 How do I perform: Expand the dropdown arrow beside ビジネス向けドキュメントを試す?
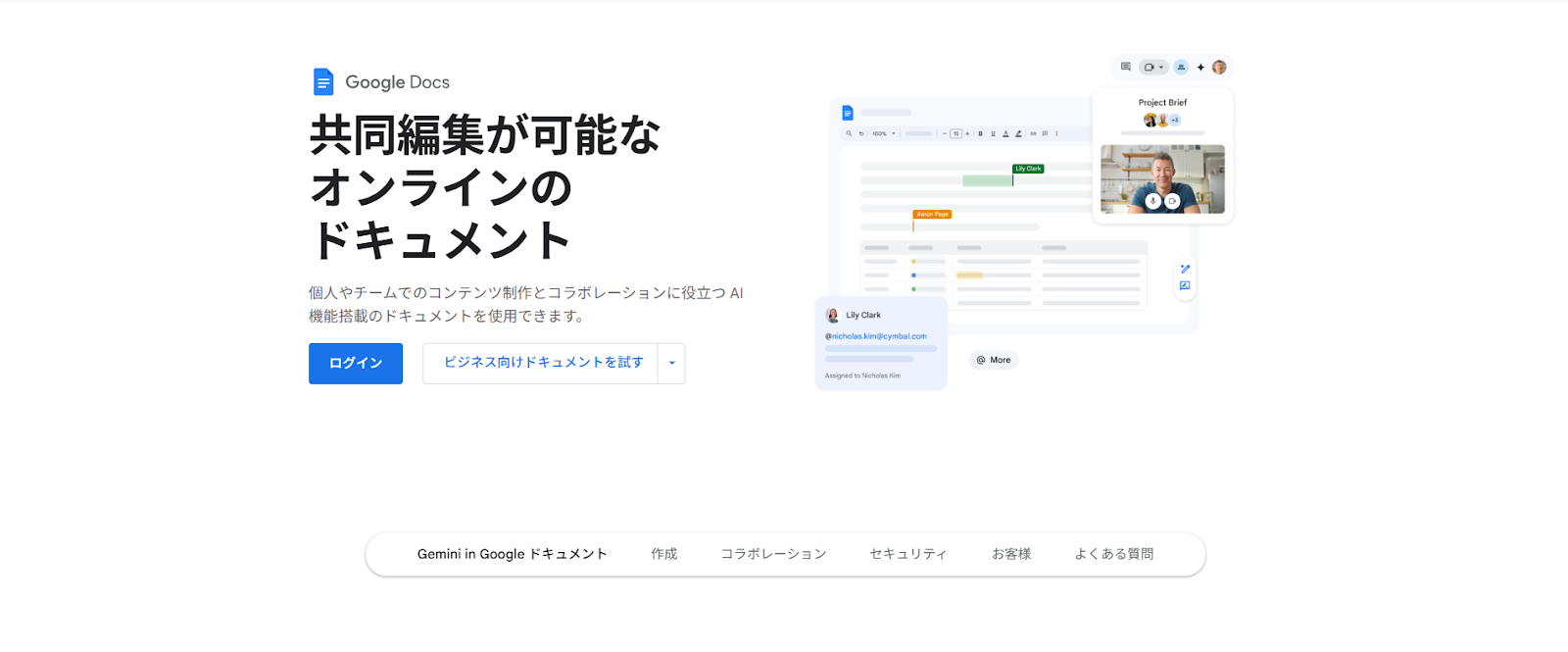[672, 364]
